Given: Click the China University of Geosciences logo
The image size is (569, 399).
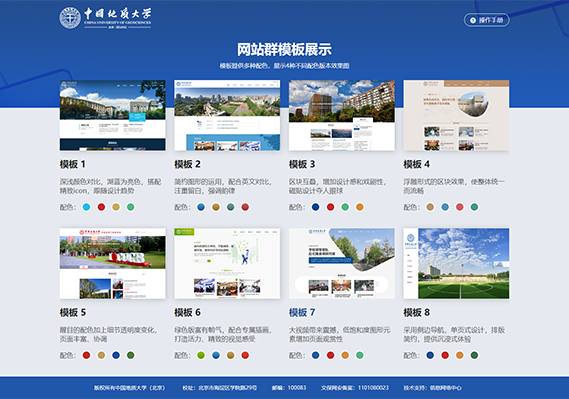Looking at the screenshot, I should [x=105, y=17].
